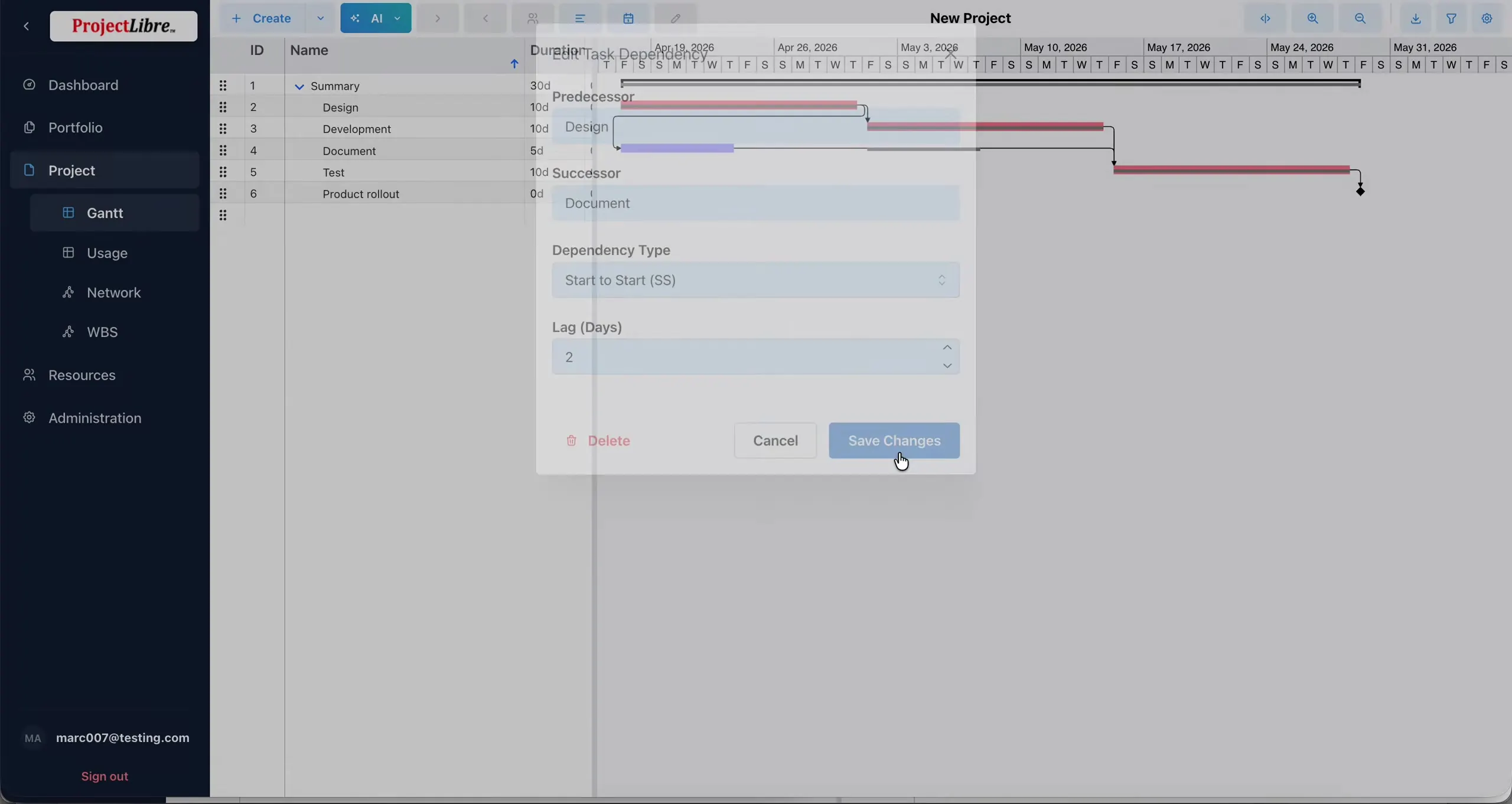Select the Product rollout task row
Screen dimensions: 1512x804
pyautogui.click(x=361, y=194)
